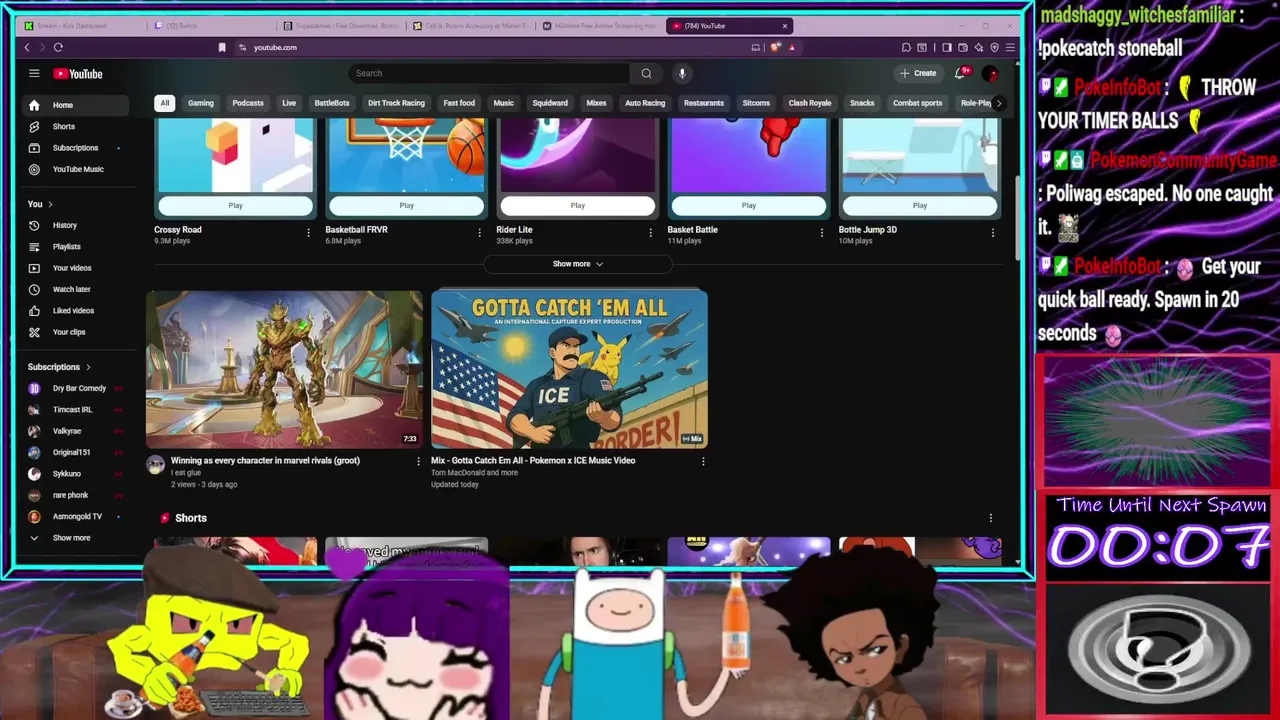Reload the page in browser toolbar

coord(58,47)
